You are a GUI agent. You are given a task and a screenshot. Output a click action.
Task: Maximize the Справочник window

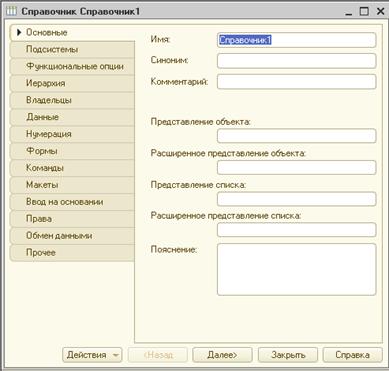(364, 11)
